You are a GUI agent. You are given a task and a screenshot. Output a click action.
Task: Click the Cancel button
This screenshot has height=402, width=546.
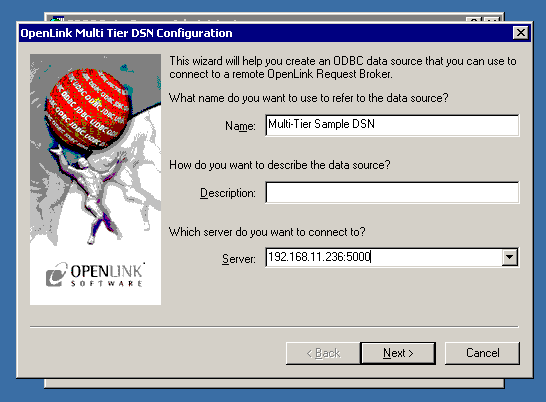point(482,353)
